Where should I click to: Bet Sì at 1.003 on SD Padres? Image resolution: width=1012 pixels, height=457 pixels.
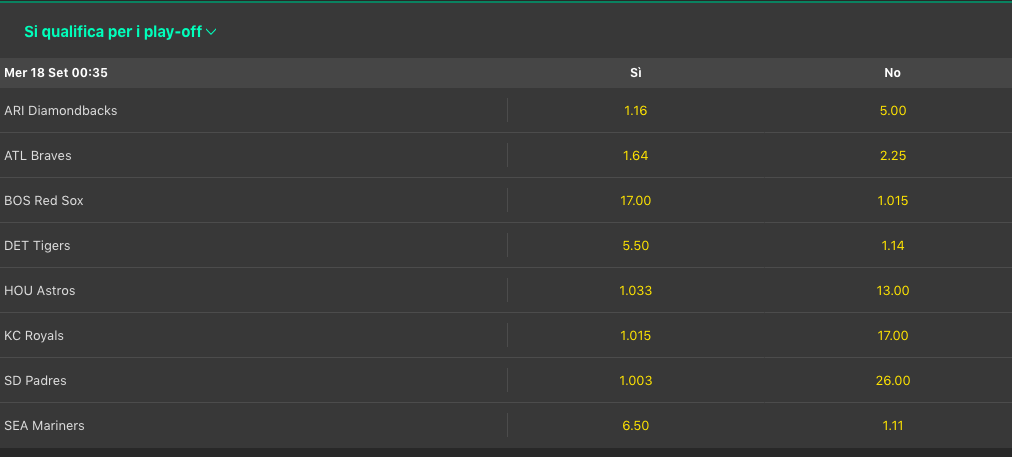635,380
